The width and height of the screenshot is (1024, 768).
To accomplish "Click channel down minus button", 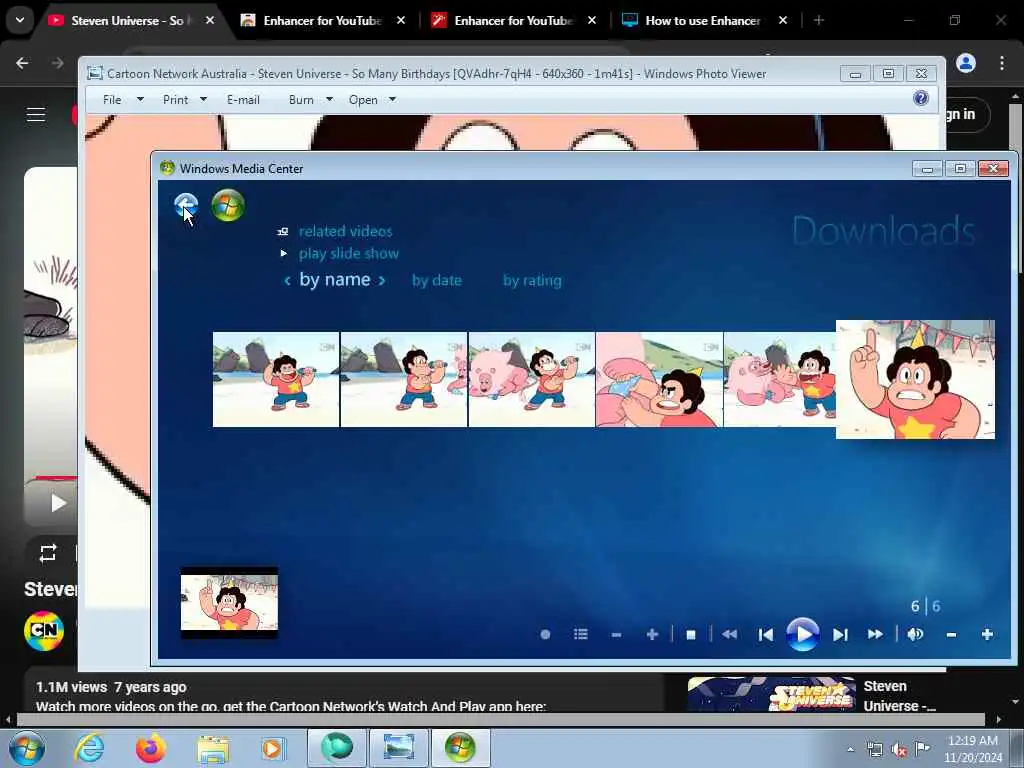I will [616, 634].
